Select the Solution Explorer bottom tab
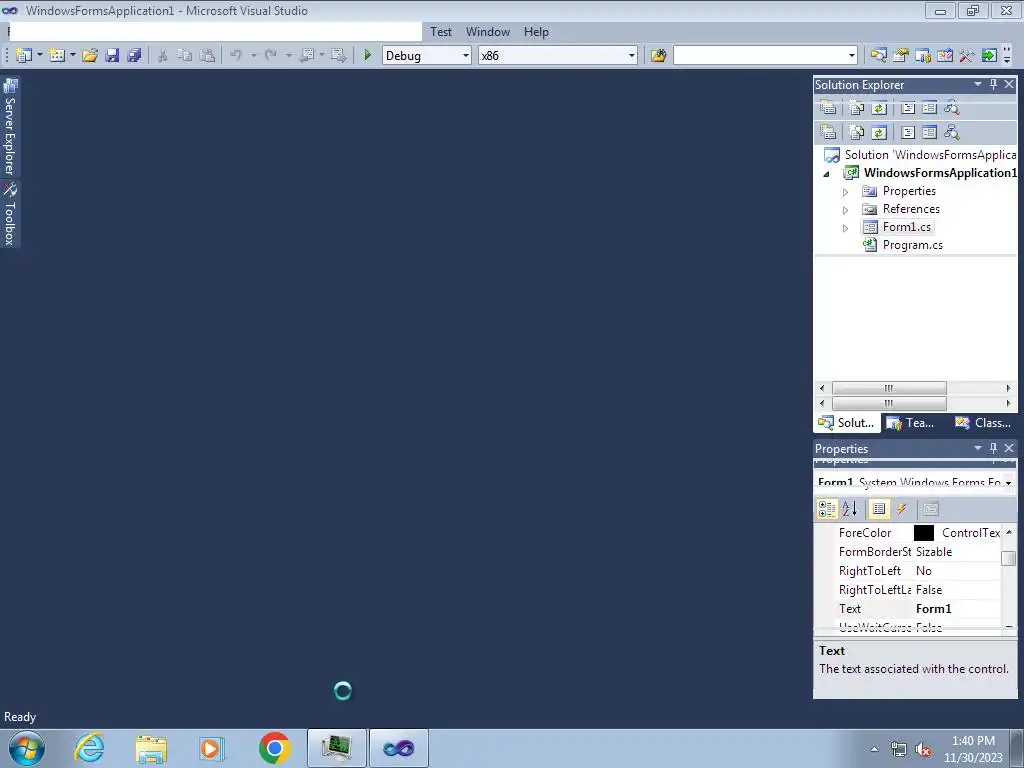The image size is (1024, 768). pos(846,423)
